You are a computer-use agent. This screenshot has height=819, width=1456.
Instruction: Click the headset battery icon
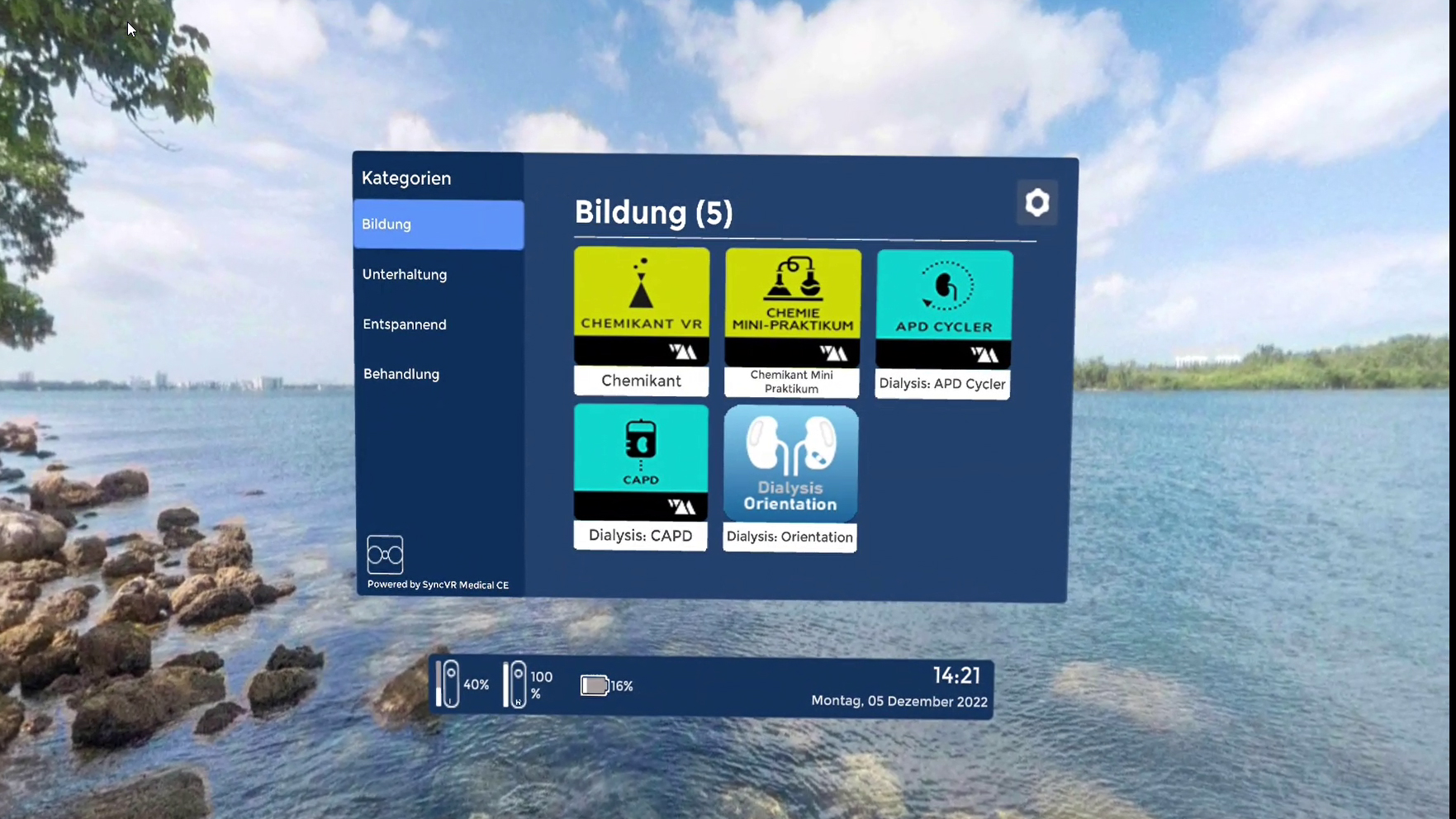click(x=594, y=685)
